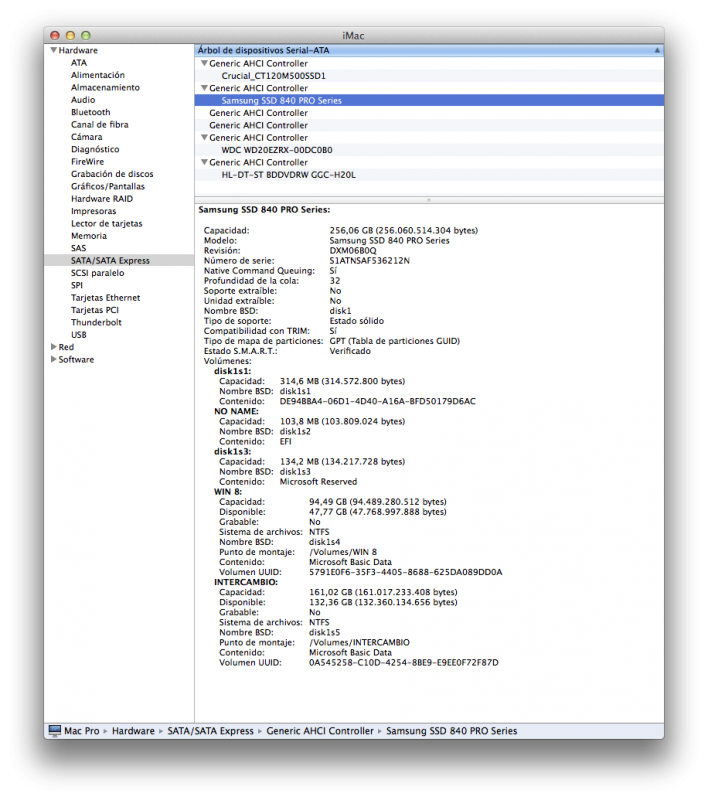708x800 pixels.
Task: Select Cámara in the sidebar
Action: pyautogui.click(x=86, y=137)
